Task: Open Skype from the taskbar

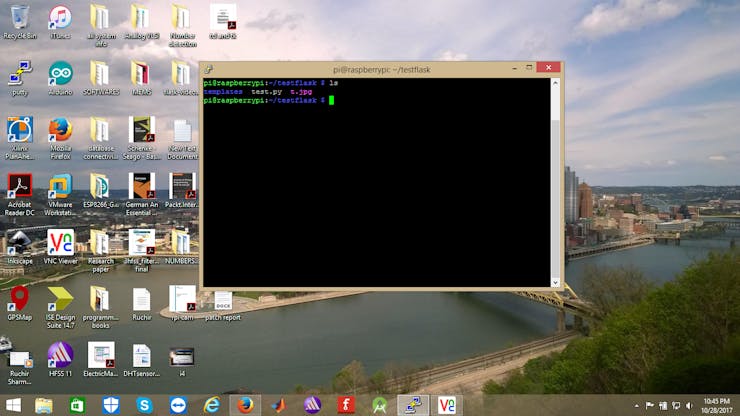Action: point(144,405)
